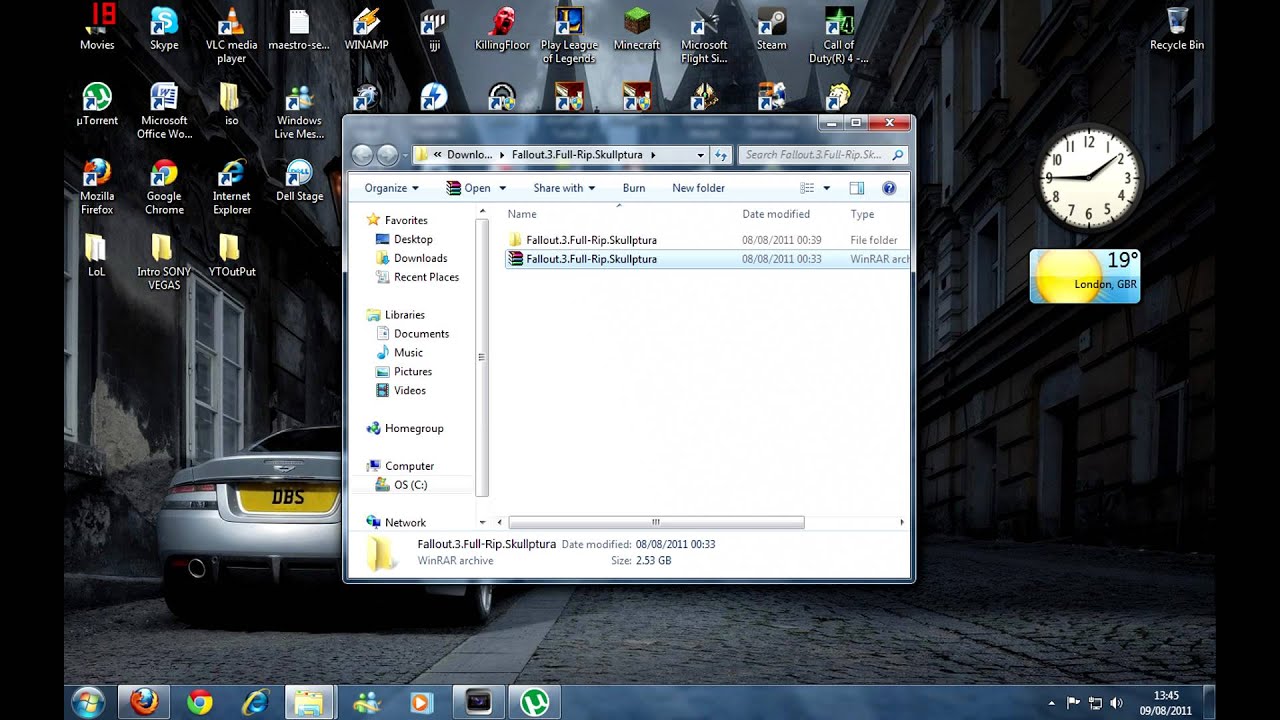Open the Movies desktop icon
Image resolution: width=1280 pixels, height=720 pixels.
pyautogui.click(x=97, y=28)
